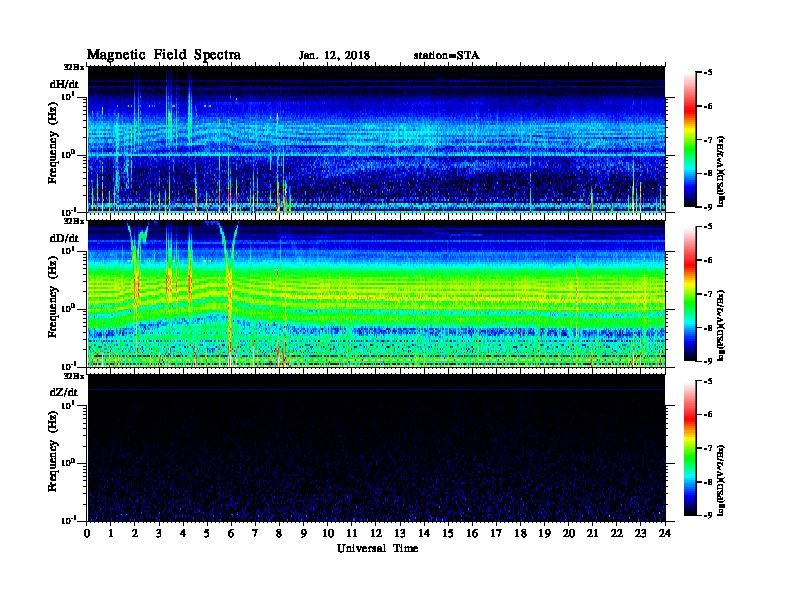Screen dimensions: 792x612
Task: Click the "station=STA" label
Action: pyautogui.click(x=447, y=56)
